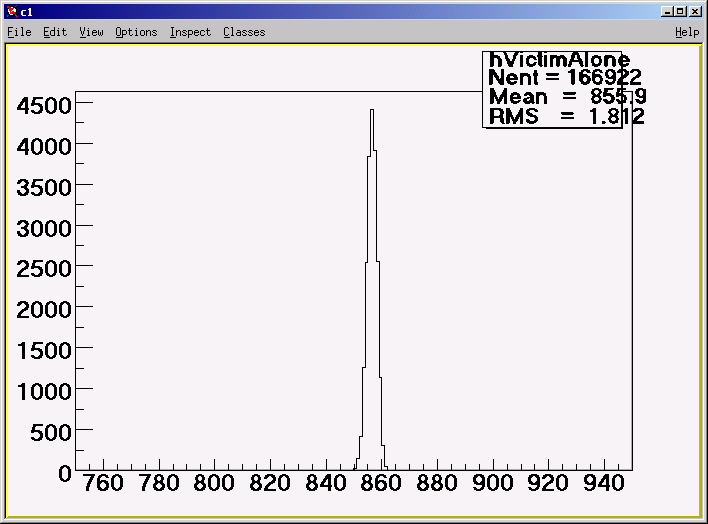Image resolution: width=708 pixels, height=524 pixels.
Task: Click the RMS = 1.812 statistic
Action: tap(566, 116)
